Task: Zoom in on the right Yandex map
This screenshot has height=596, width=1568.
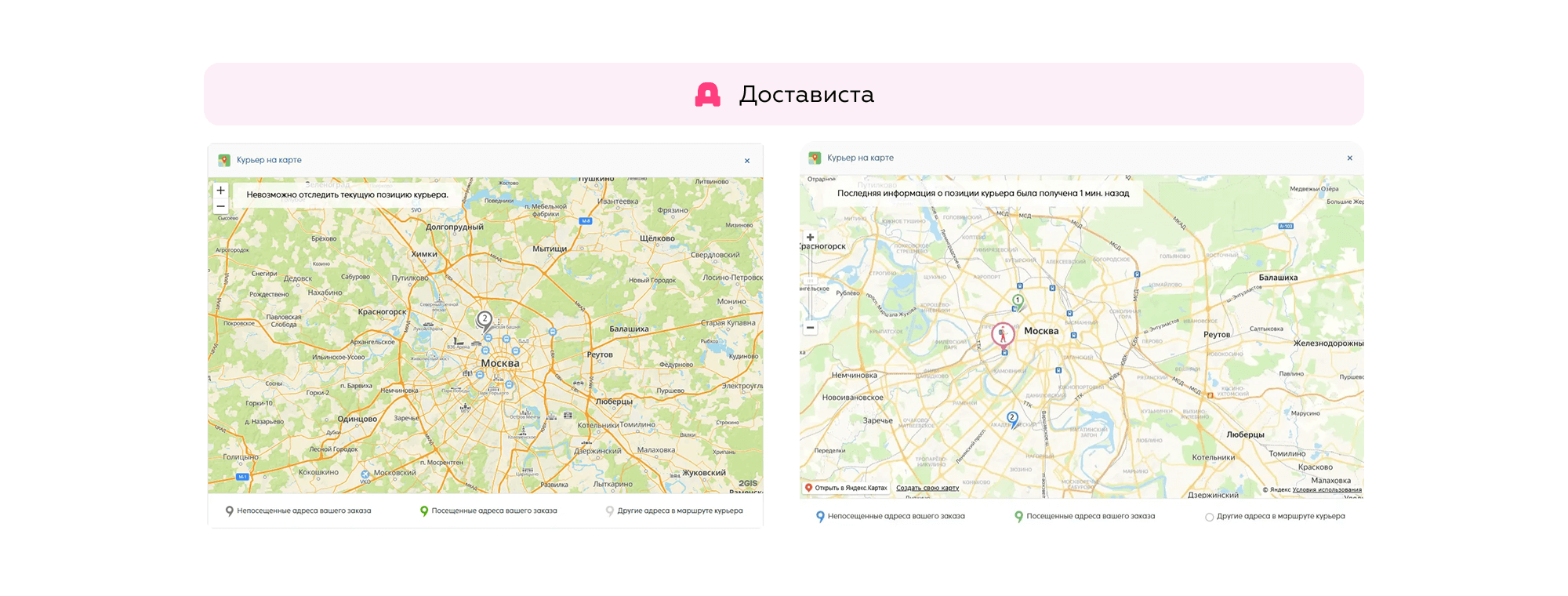Action: (811, 237)
